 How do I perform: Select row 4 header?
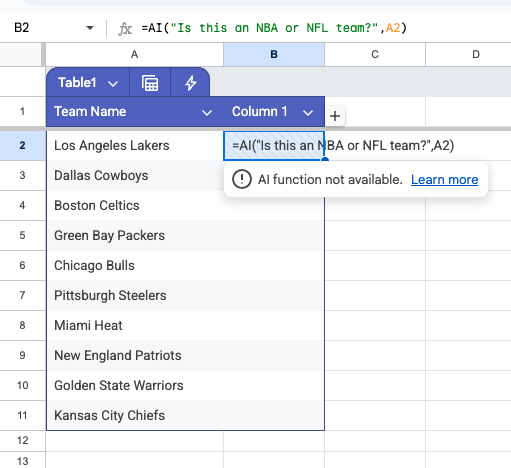click(22, 205)
